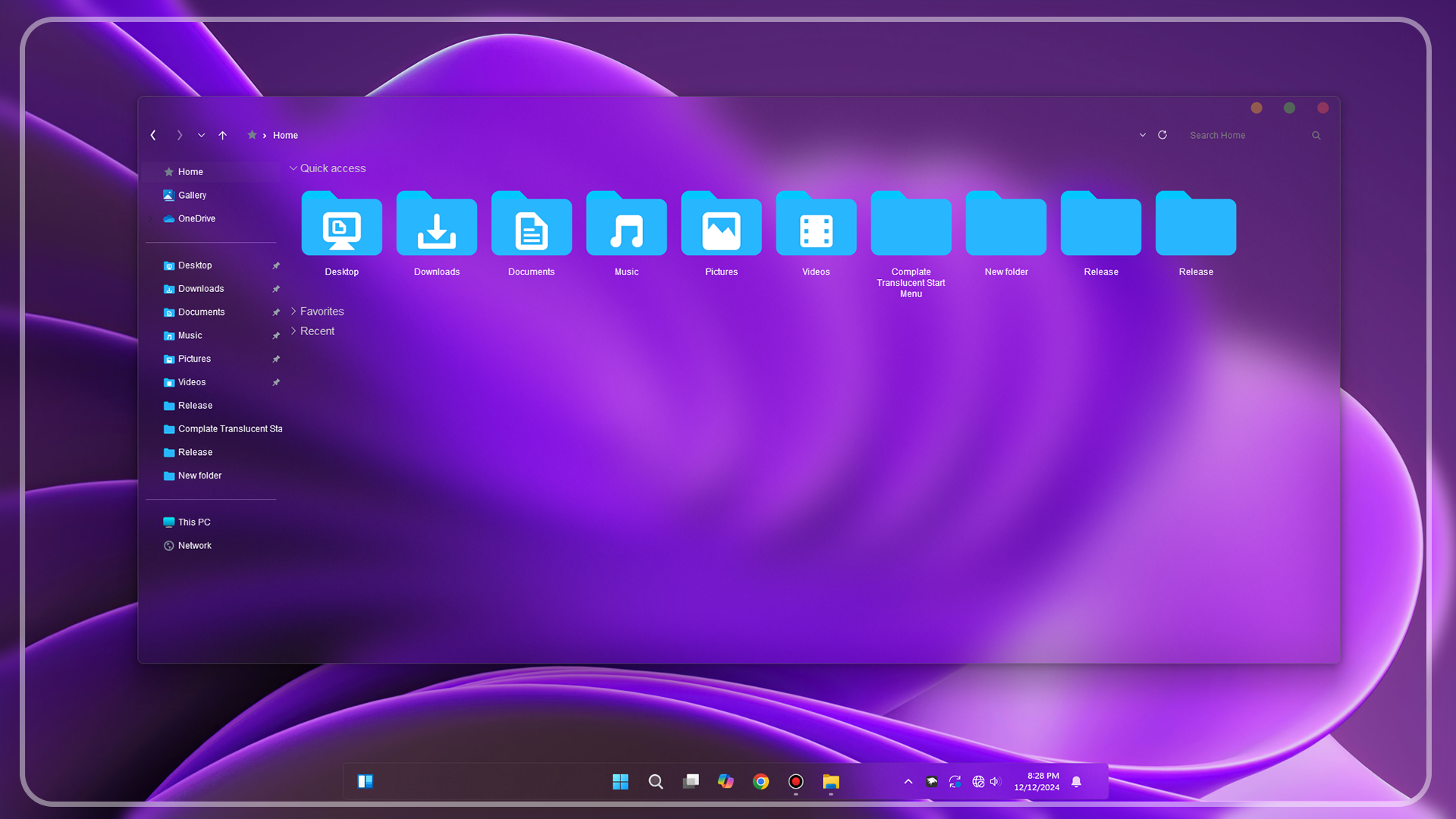This screenshot has height=819, width=1456.
Task: Expand the Favorites section
Action: [x=293, y=311]
